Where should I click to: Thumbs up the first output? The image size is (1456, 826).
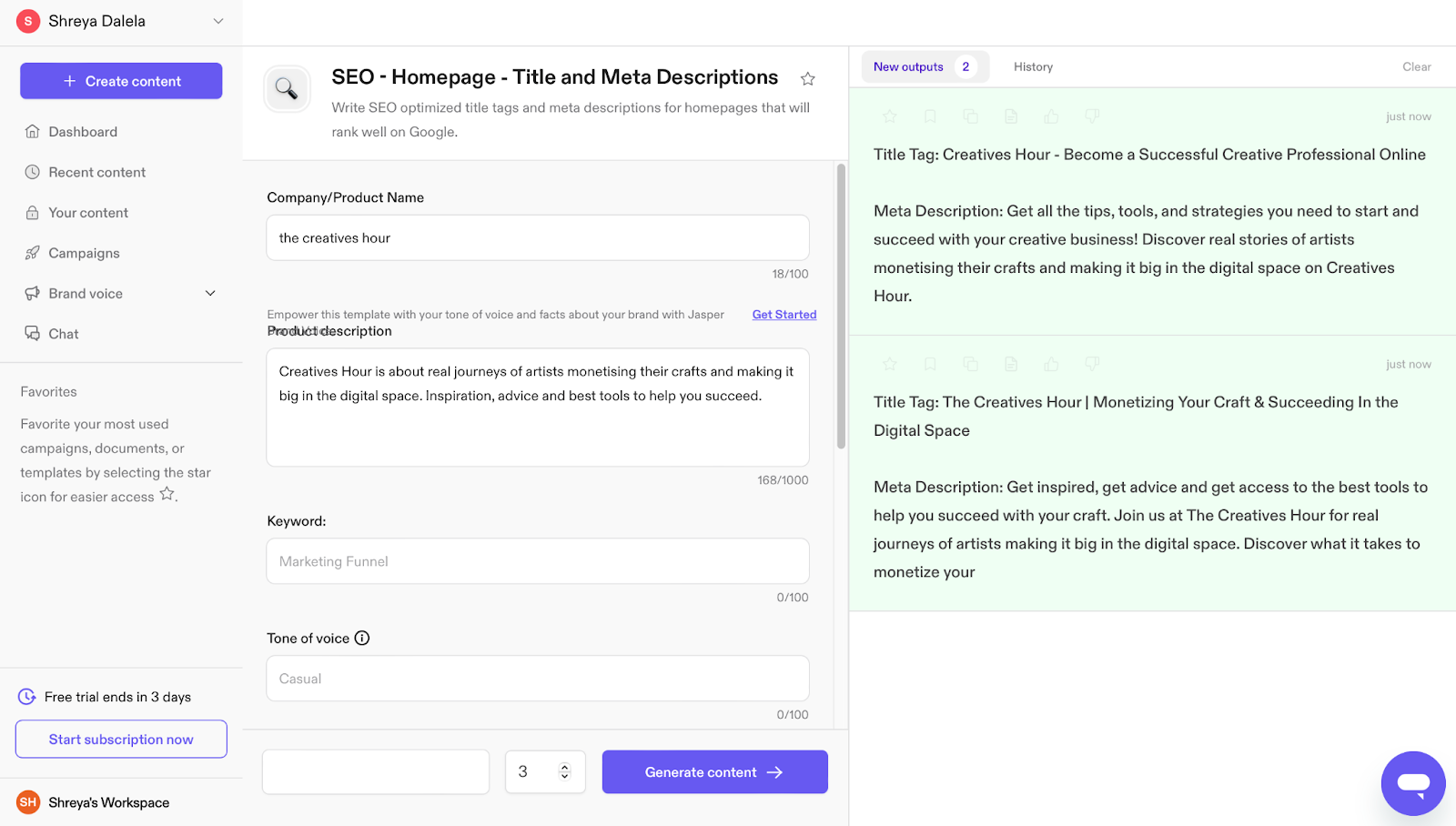(1051, 116)
